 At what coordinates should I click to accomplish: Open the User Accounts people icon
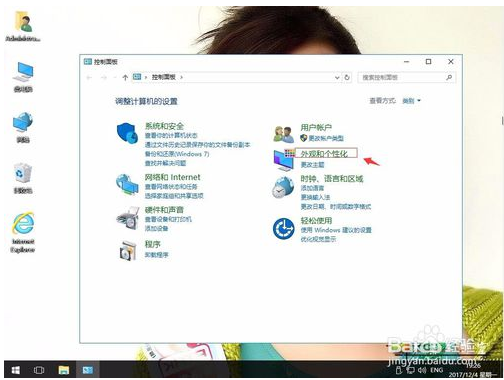(283, 134)
